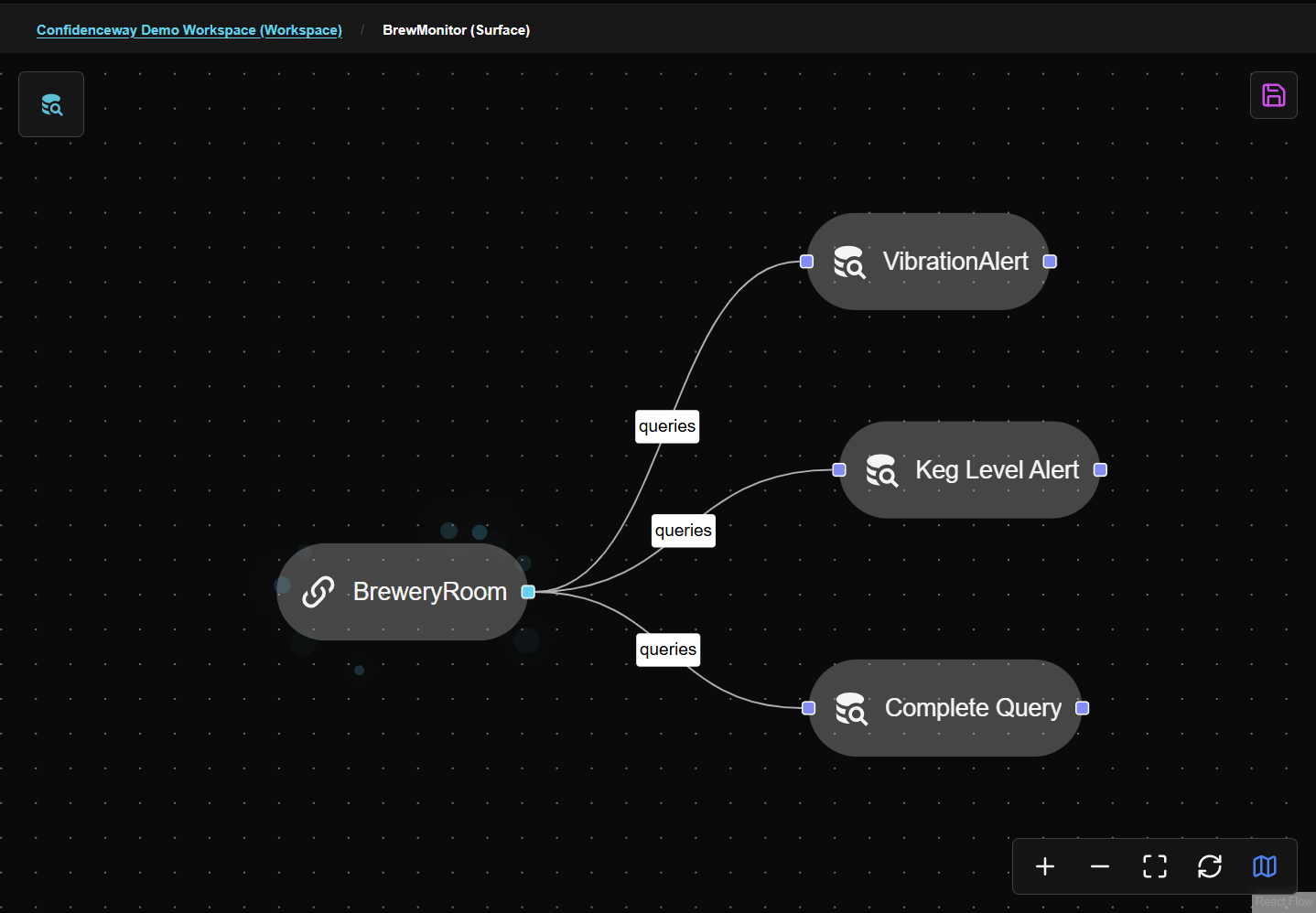The height and width of the screenshot is (913, 1316).
Task: Click the queries label on Keg Level Alert edge
Action: [x=684, y=531]
